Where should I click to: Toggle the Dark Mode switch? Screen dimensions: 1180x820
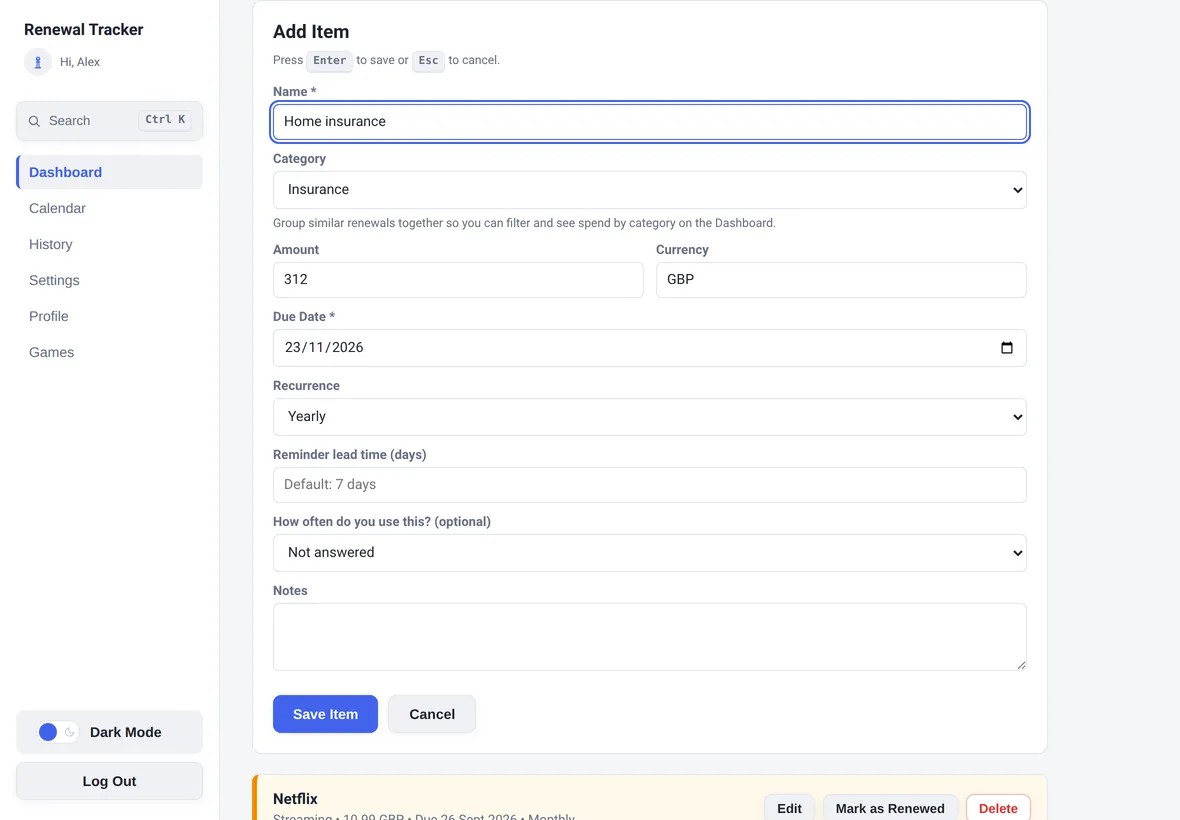point(58,732)
